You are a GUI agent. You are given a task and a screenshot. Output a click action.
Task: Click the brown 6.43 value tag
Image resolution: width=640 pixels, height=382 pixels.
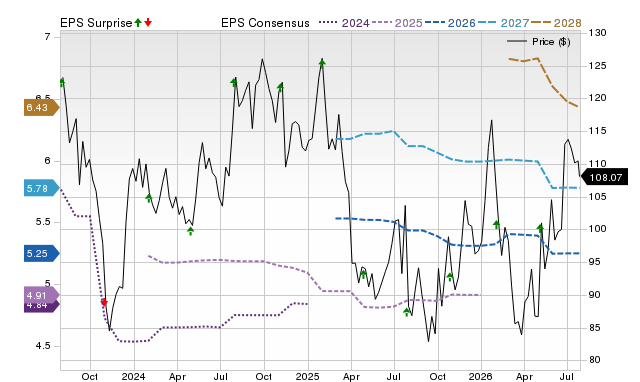[42, 107]
